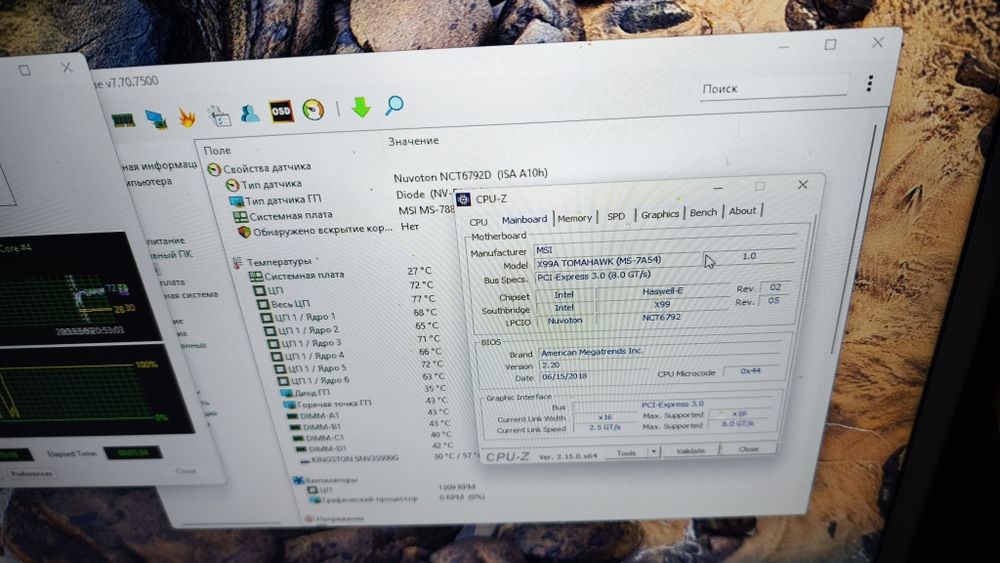Open report wizard icon in AIDA64 toolbar

tap(219, 116)
